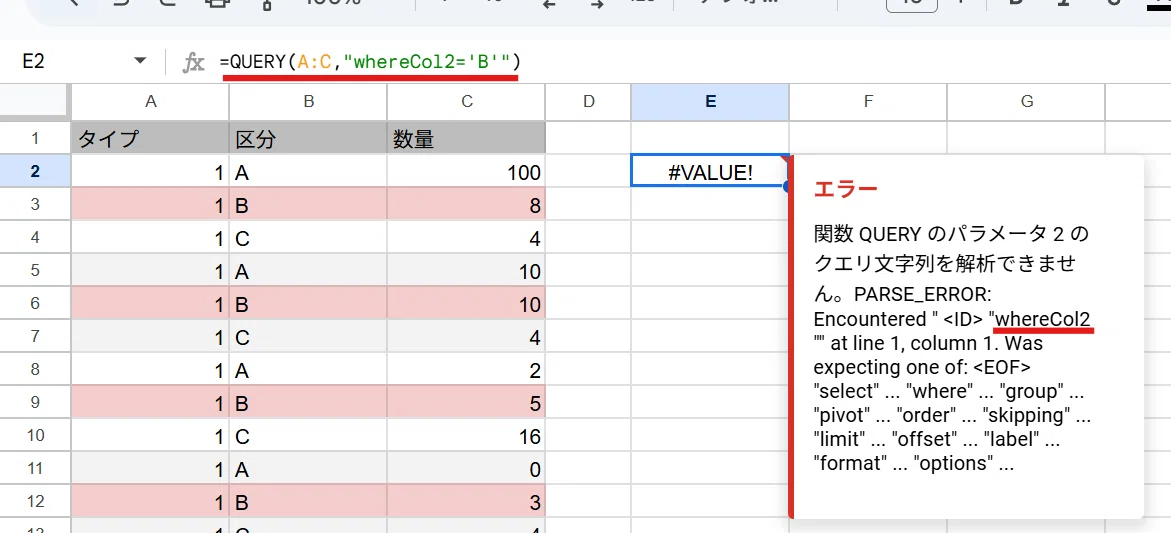Select row 9 header
Image resolution: width=1171 pixels, height=533 pixels.
tap(35, 403)
